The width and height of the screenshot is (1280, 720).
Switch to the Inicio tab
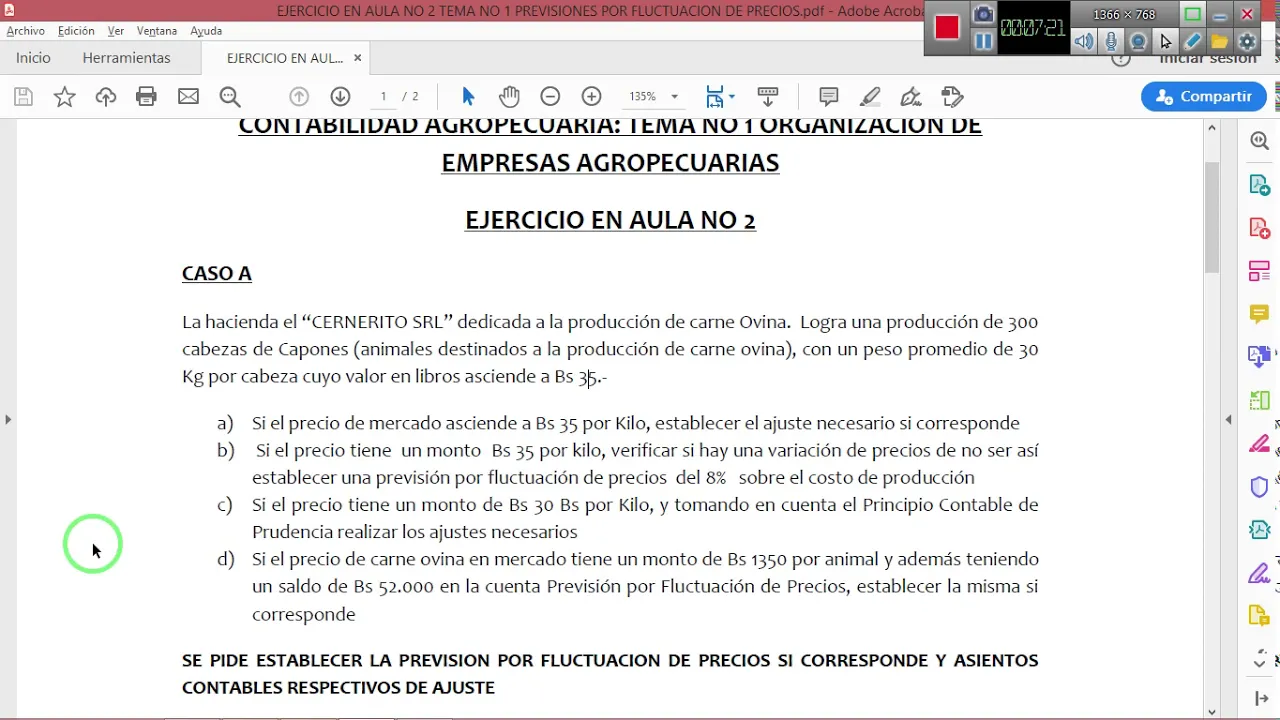click(x=33, y=58)
